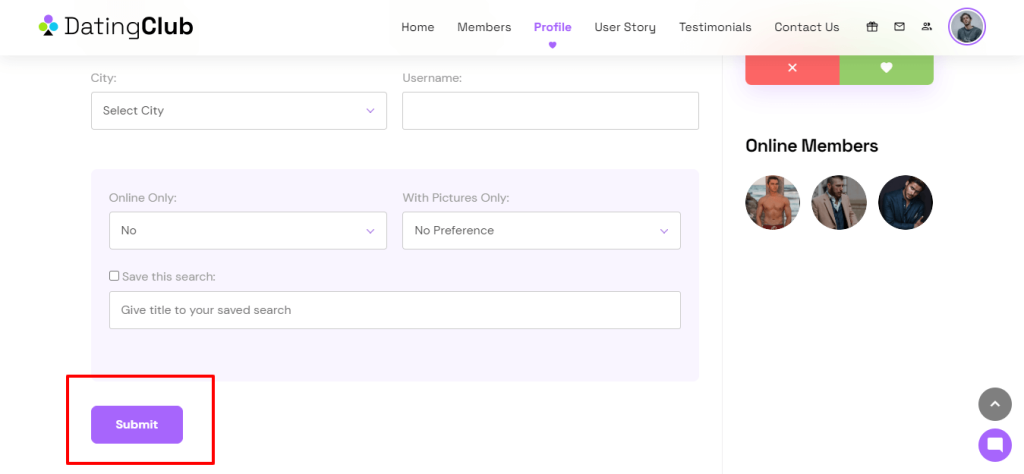
Task: Open the Testimonials menu item
Action: click(x=715, y=27)
